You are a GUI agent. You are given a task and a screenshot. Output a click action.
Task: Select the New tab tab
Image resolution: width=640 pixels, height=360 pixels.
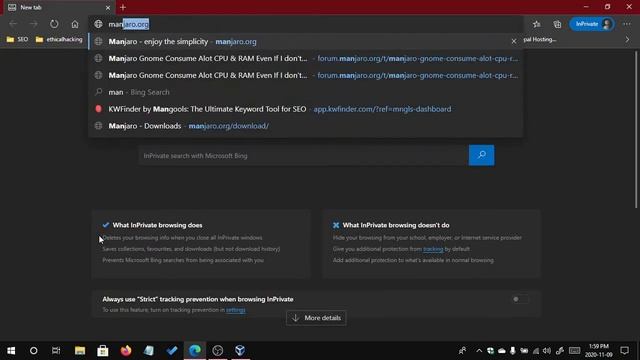tap(57, 7)
